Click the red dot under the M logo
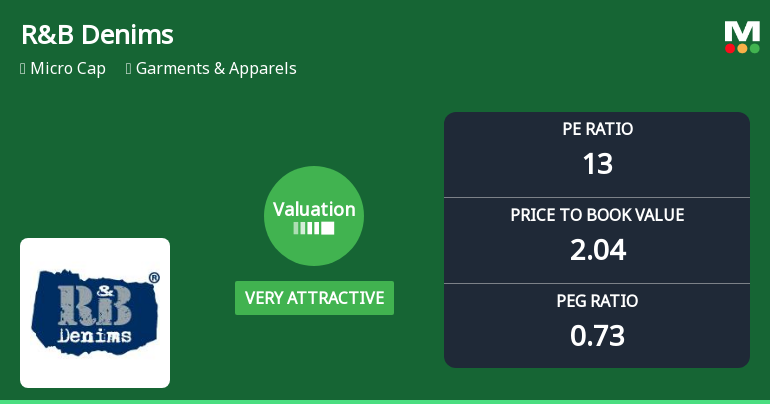770x404 pixels. tap(730, 48)
